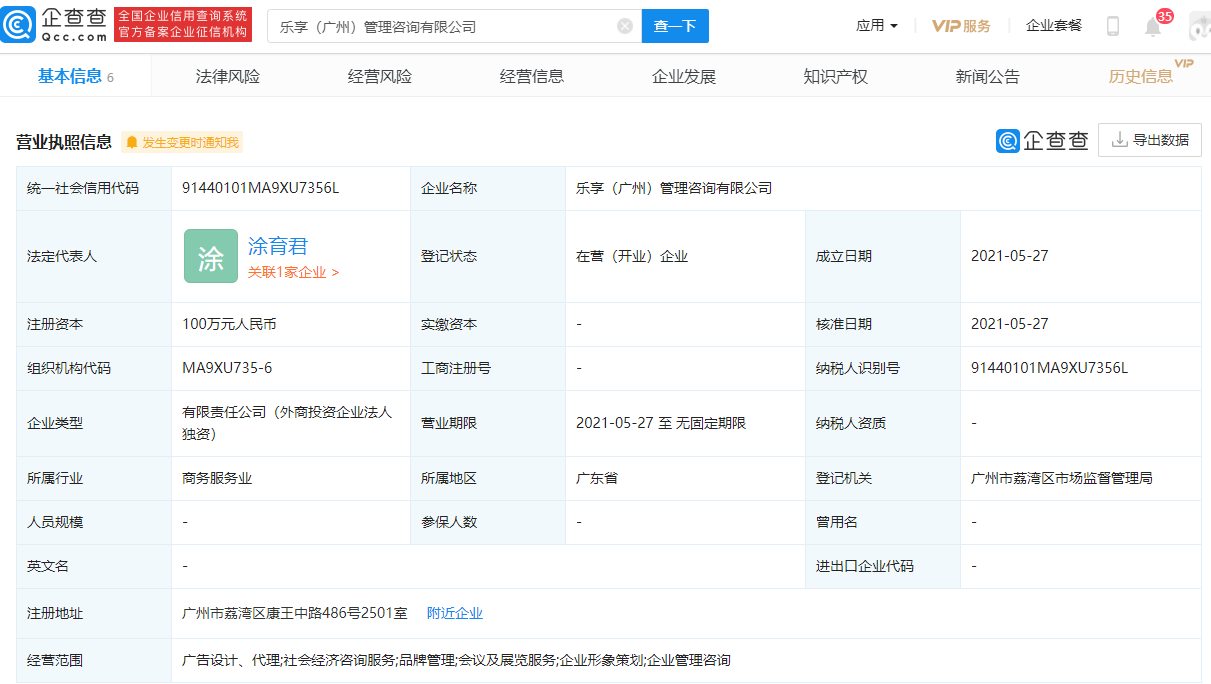This screenshot has width=1211, height=684.
Task: Open the 应用 dropdown menu
Action: click(x=876, y=26)
